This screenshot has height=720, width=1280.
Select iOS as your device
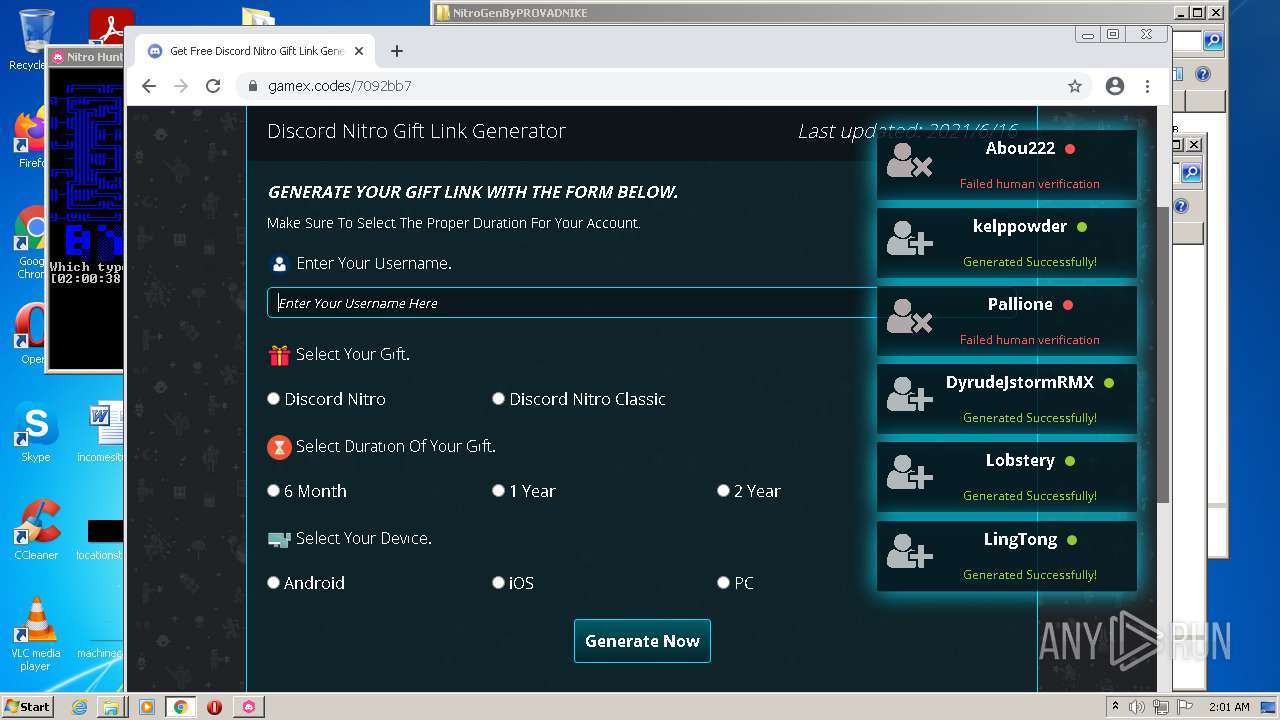point(498,583)
